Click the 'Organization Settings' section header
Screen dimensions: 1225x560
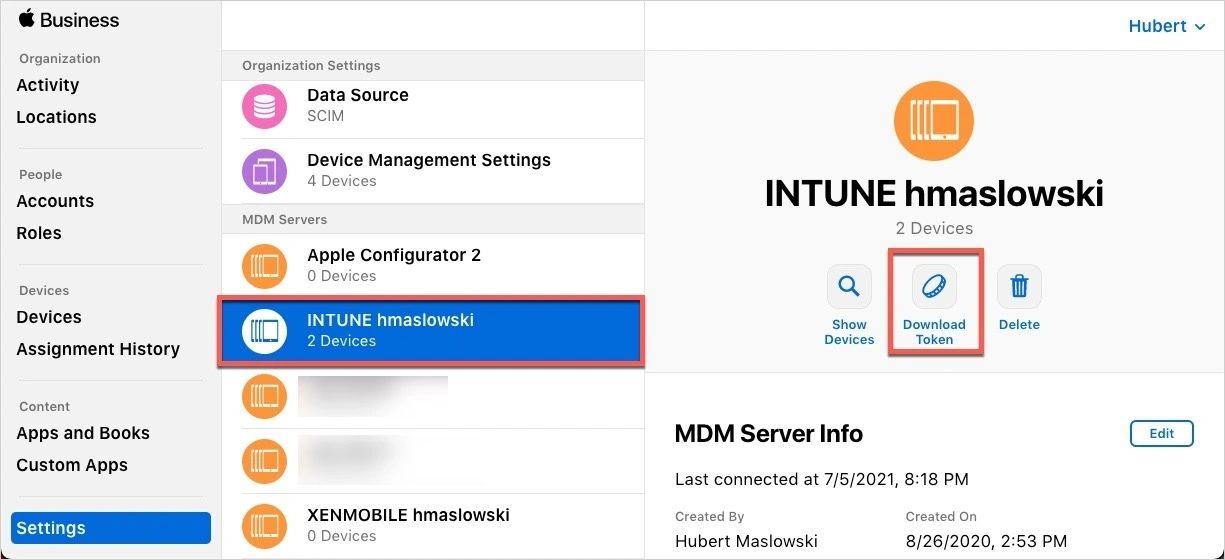coord(311,65)
